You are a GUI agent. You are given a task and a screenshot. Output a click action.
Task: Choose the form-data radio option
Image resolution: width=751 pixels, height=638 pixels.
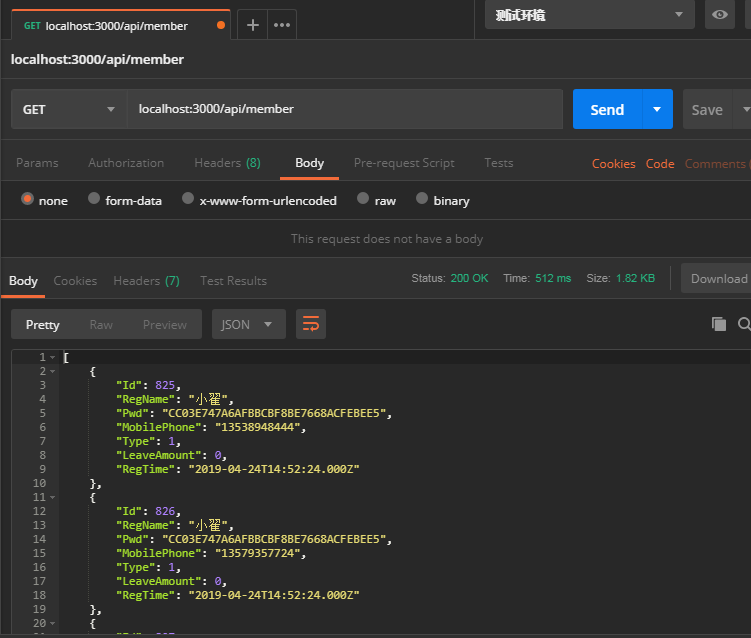coord(94,200)
